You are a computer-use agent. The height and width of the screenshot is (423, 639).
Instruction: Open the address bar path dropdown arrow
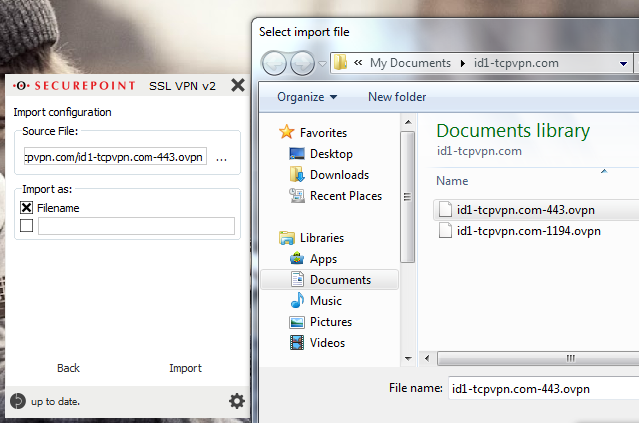coord(623,64)
